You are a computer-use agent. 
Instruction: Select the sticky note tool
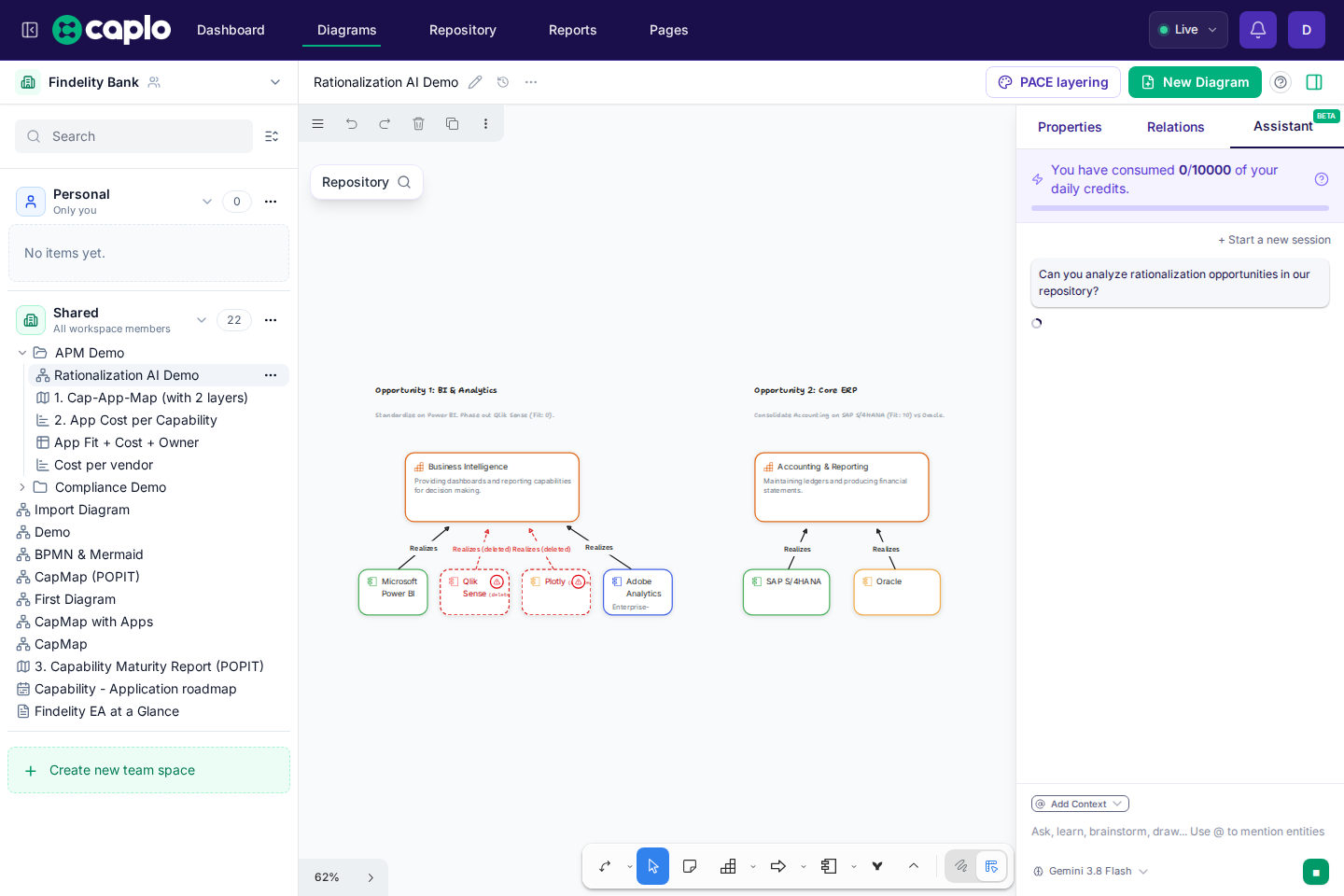pos(690,866)
